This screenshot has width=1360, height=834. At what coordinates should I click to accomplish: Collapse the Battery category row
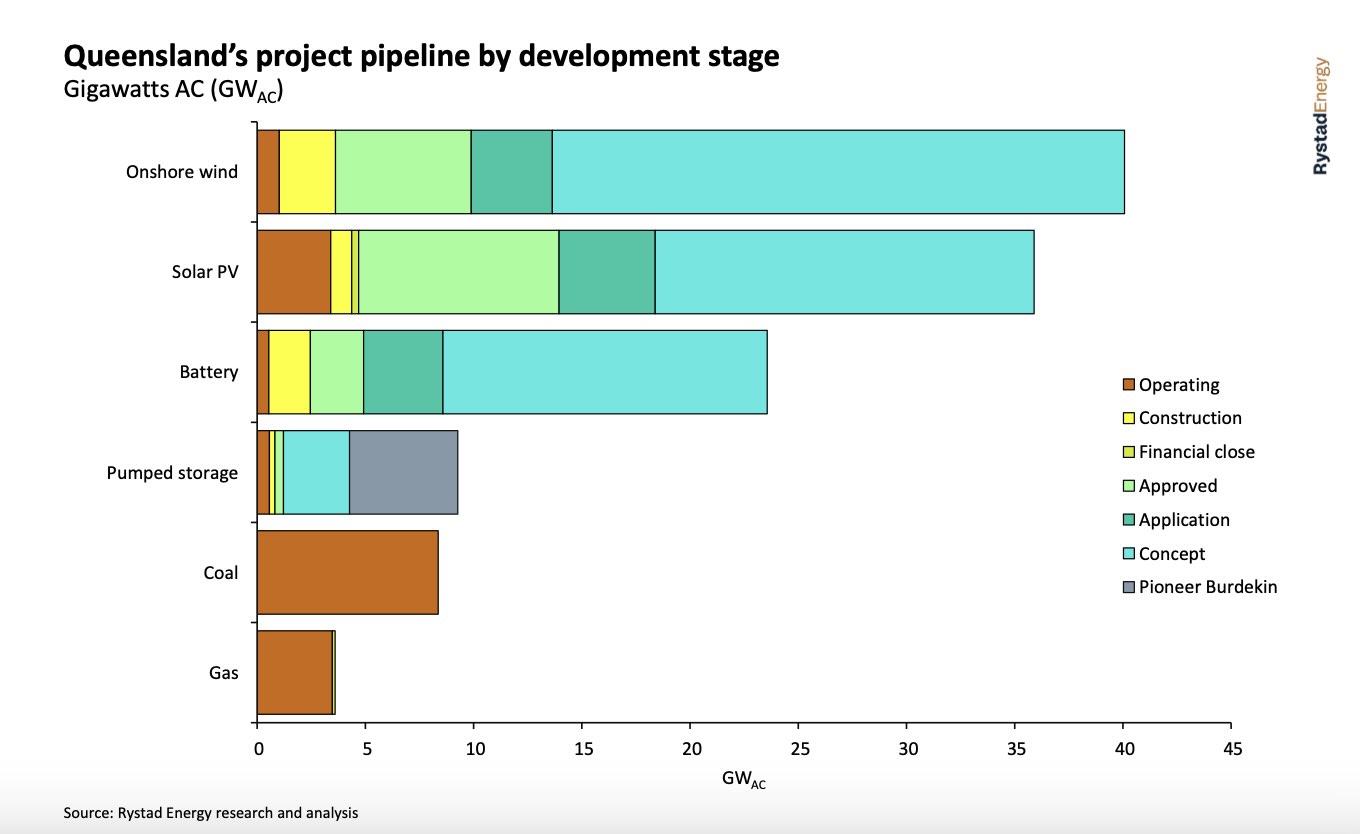click(207, 371)
